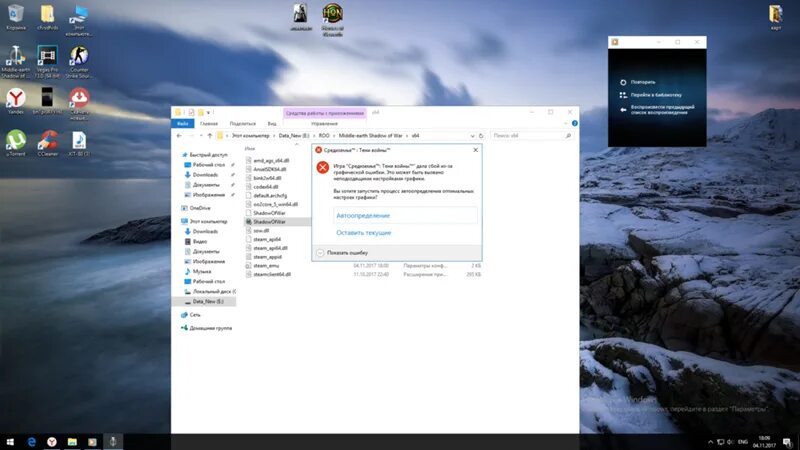800x450 pixels.
Task: Open the recent locations dropdown arrow
Action: tap(201, 136)
